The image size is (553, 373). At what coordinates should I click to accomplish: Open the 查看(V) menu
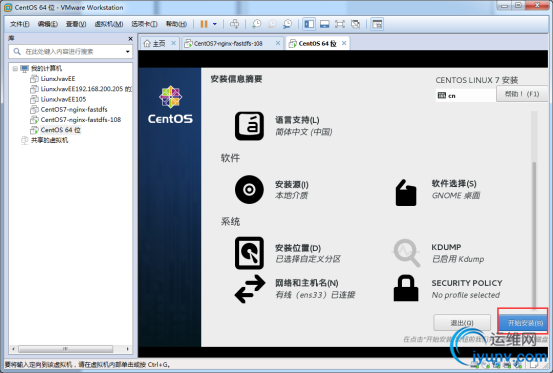click(76, 24)
